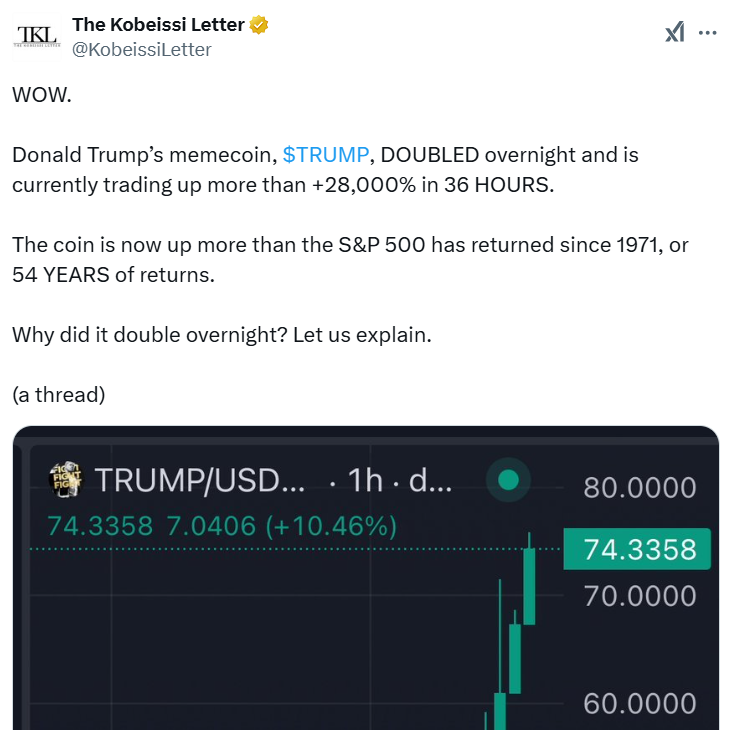Click the highlighted 74.3358 price tag

click(639, 549)
